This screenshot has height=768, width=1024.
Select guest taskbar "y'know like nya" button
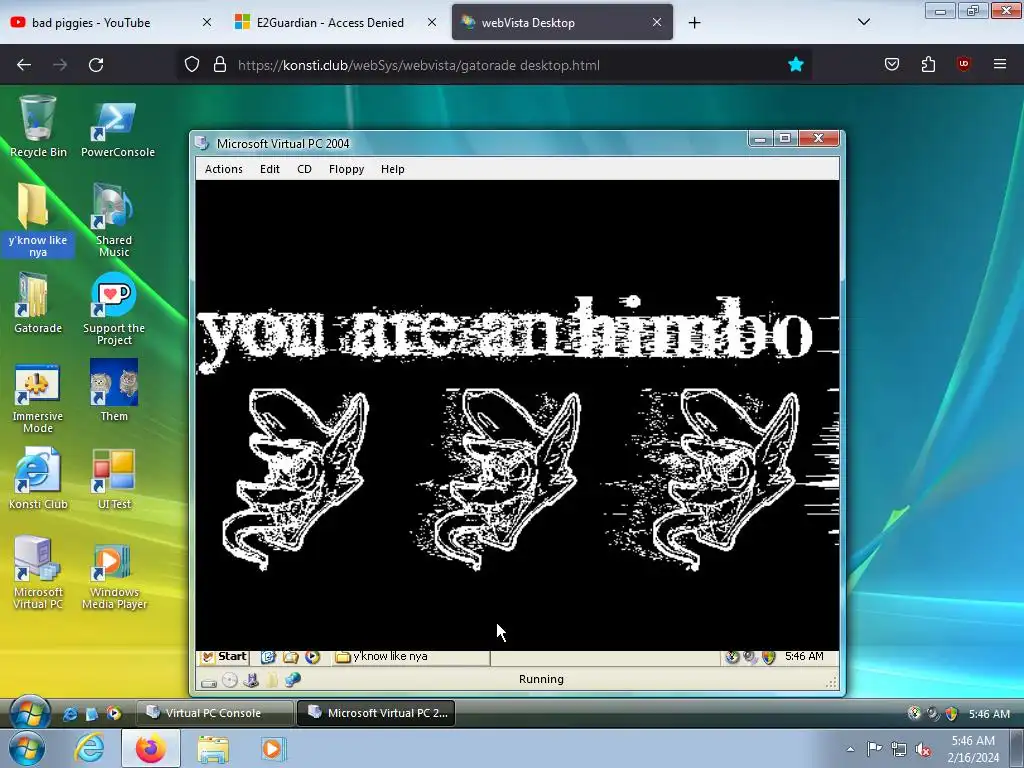[x=410, y=657]
